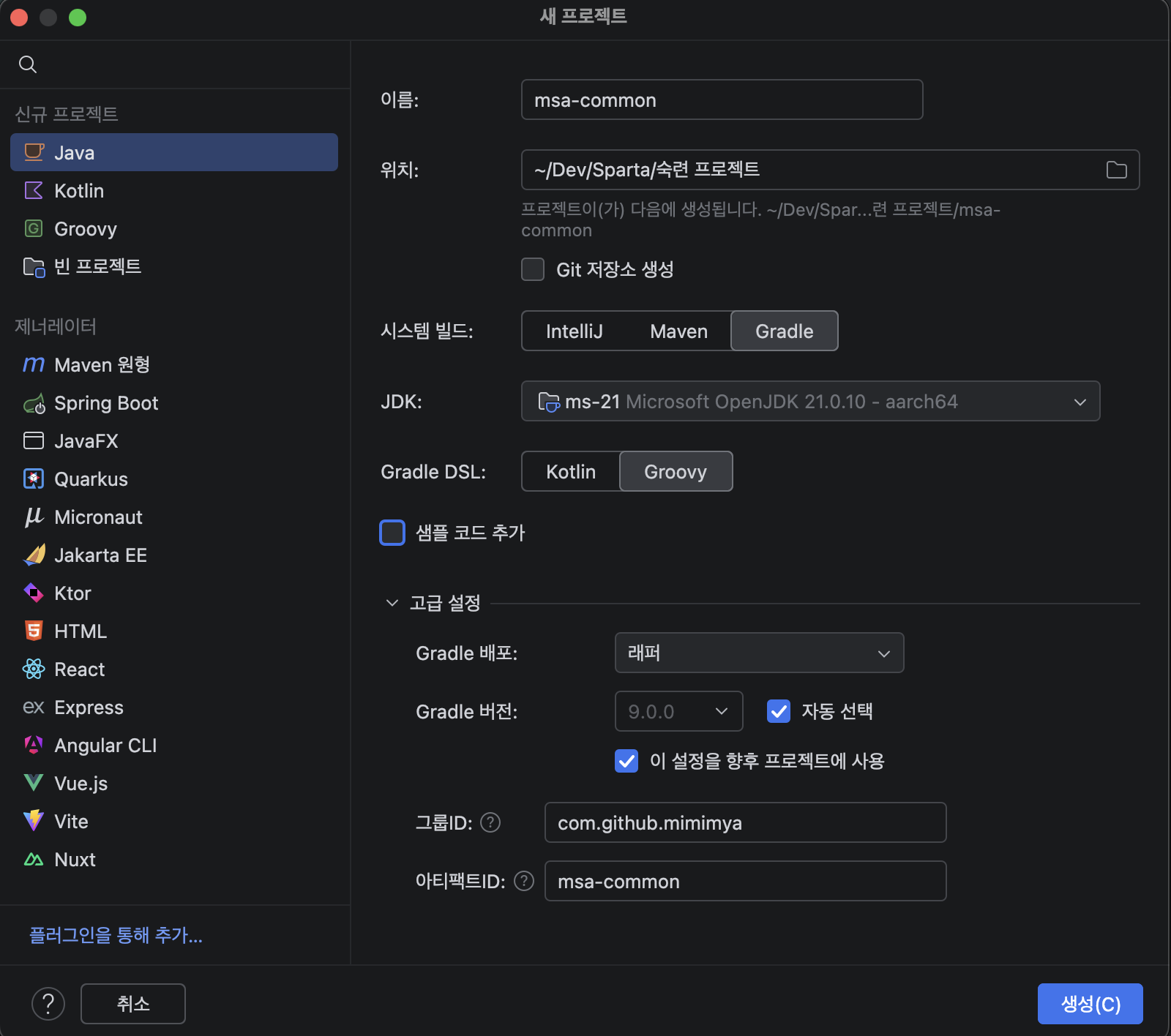The width and height of the screenshot is (1171, 1036).
Task: Select the Java cup icon
Action: pyautogui.click(x=34, y=152)
